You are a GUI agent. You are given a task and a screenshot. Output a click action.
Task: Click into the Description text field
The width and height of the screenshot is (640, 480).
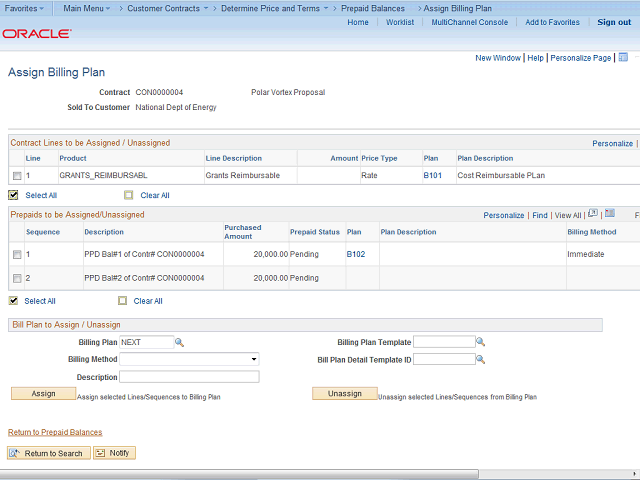click(x=189, y=377)
